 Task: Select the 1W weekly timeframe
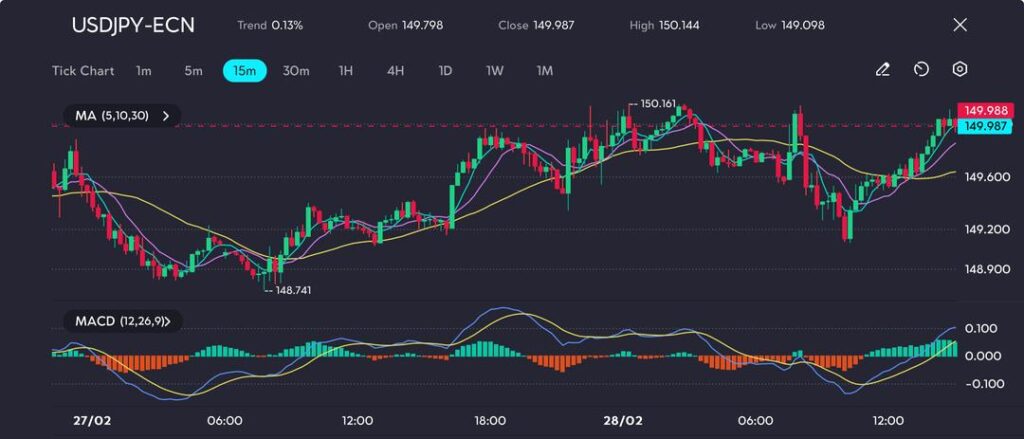click(x=495, y=71)
